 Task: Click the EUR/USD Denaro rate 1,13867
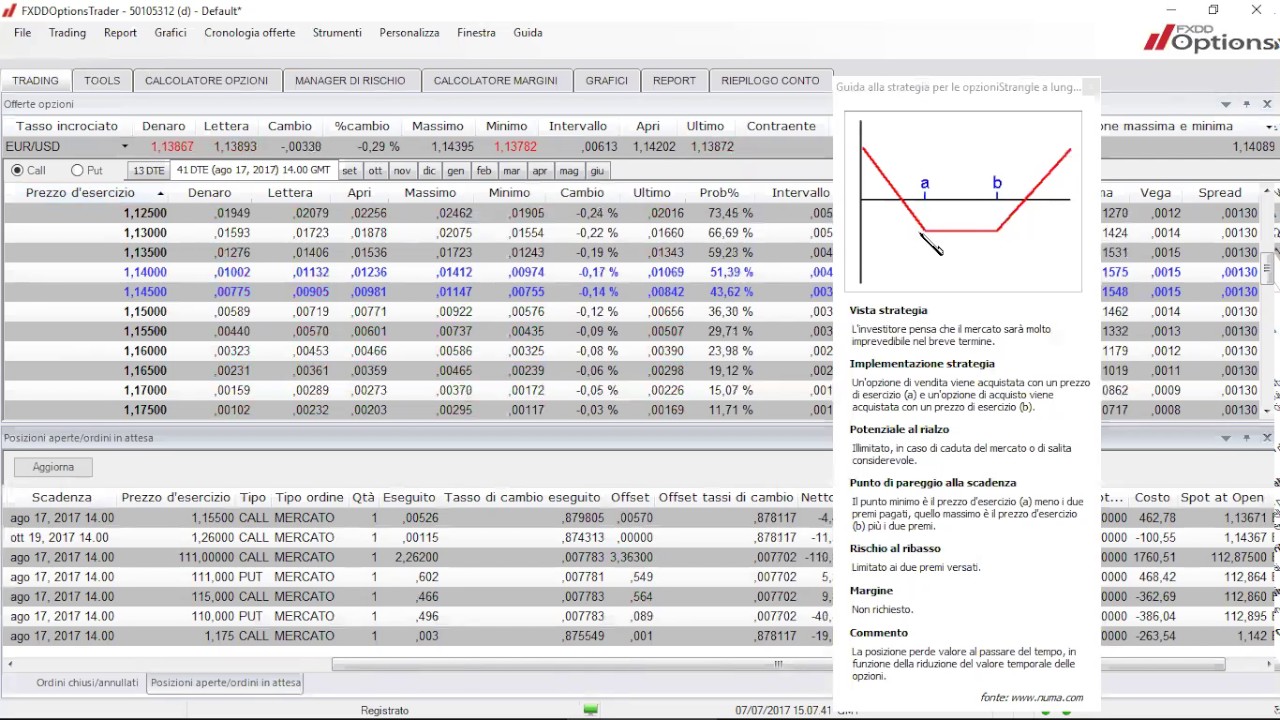pyautogui.click(x=172, y=147)
